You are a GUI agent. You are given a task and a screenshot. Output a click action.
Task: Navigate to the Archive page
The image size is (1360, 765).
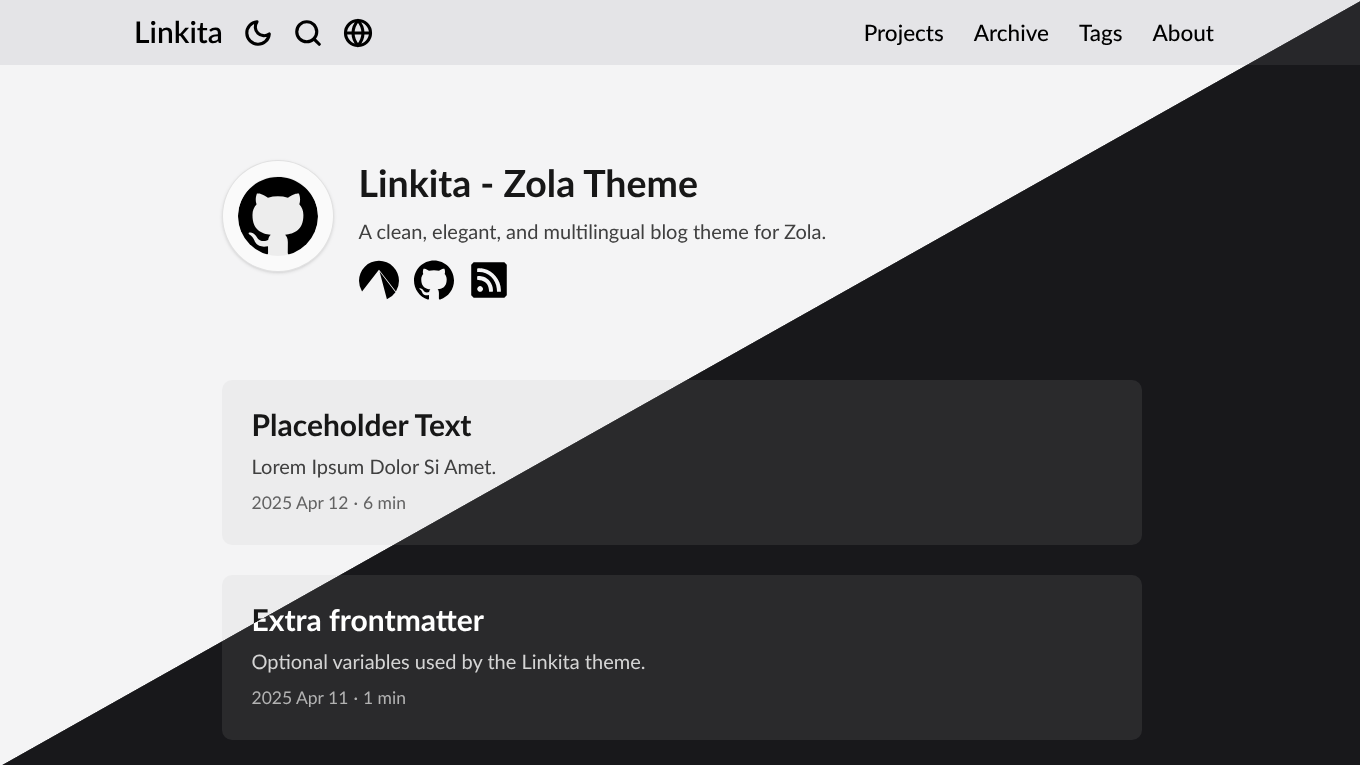tap(1010, 33)
